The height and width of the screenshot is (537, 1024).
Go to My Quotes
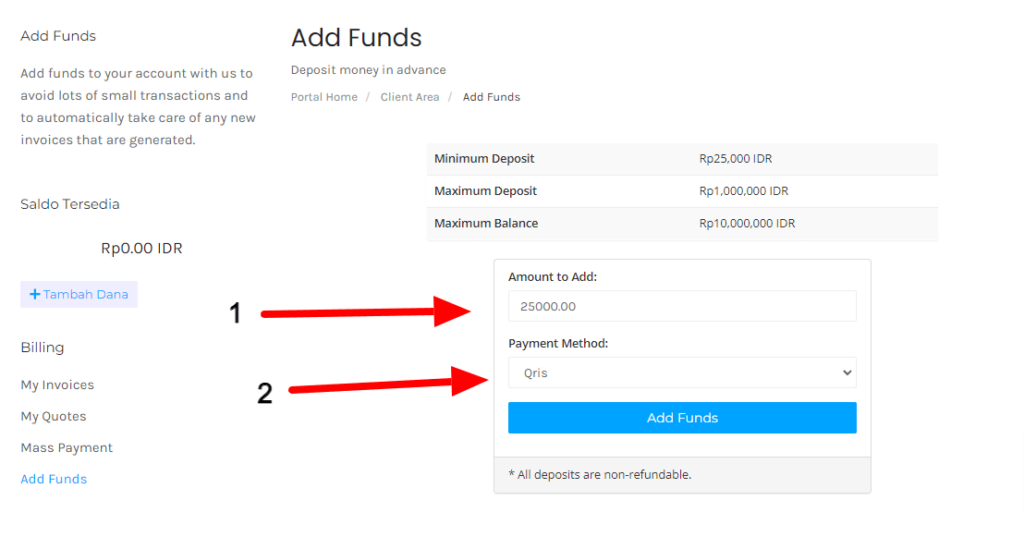click(53, 416)
